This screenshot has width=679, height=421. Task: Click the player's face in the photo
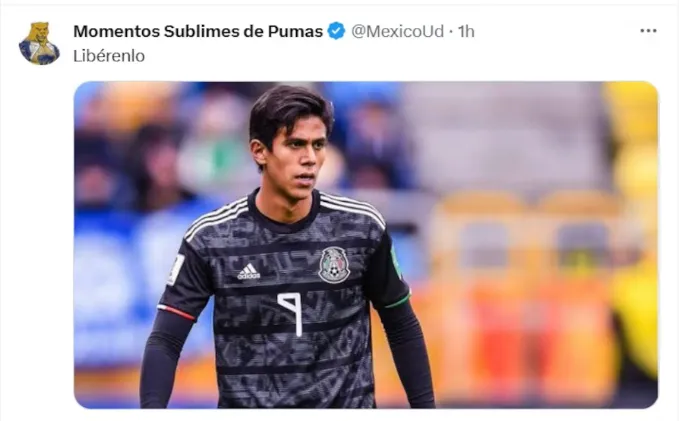tap(298, 162)
